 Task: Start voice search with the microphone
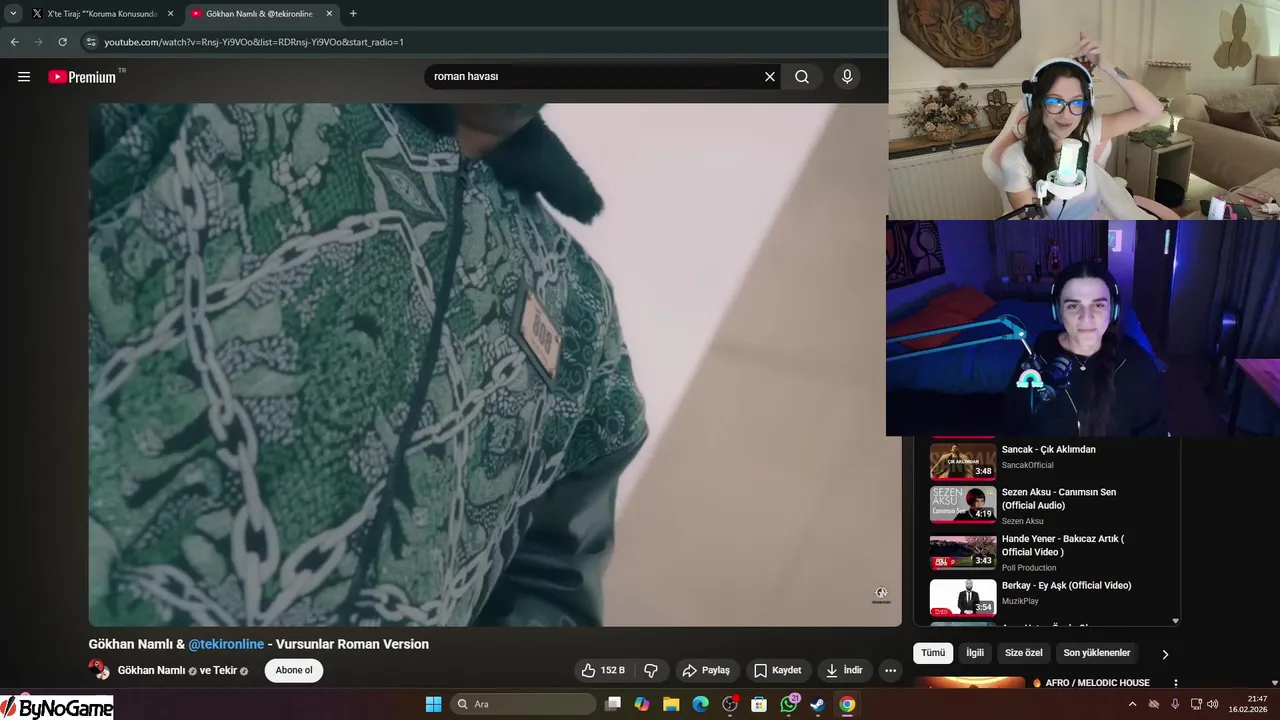pos(847,76)
